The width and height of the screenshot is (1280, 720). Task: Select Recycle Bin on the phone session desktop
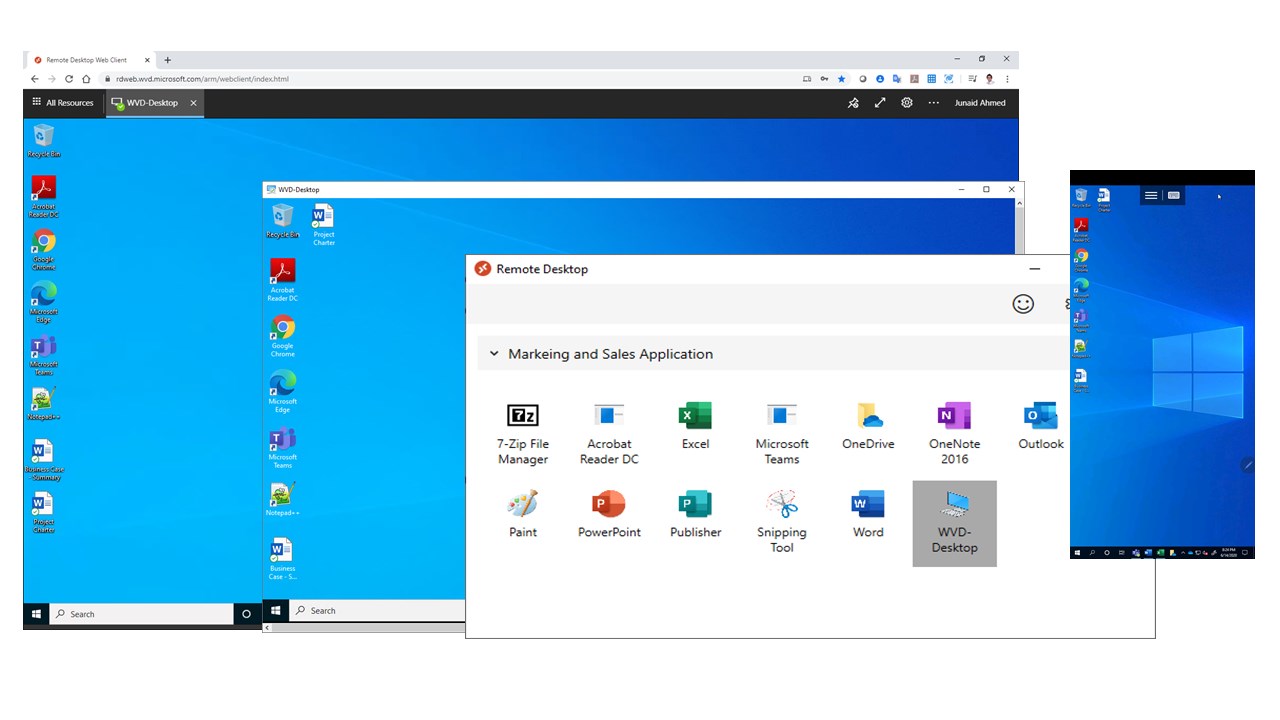(1081, 198)
